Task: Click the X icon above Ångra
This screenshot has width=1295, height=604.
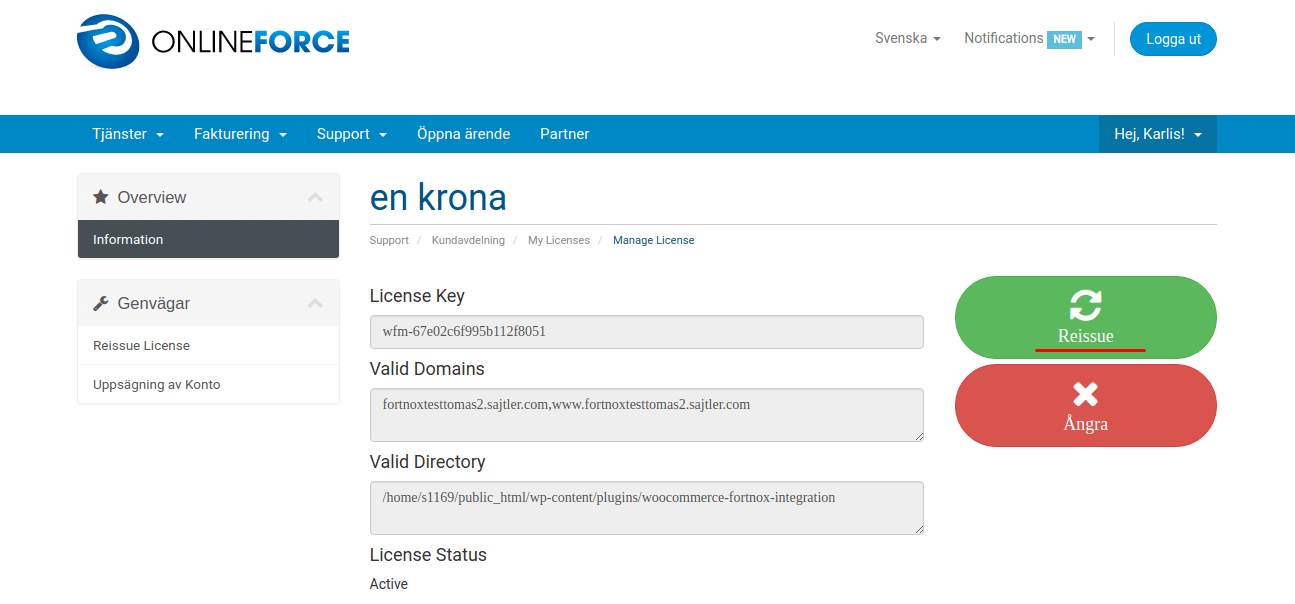Action: 1086,394
